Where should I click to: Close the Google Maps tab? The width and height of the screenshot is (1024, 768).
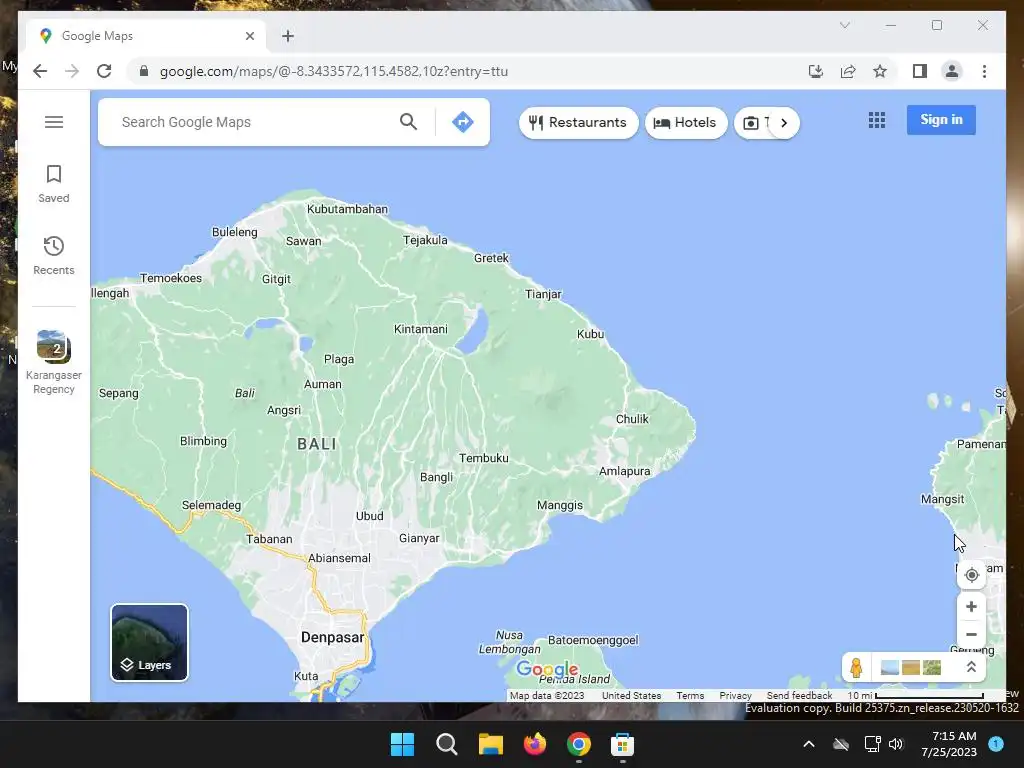click(249, 36)
